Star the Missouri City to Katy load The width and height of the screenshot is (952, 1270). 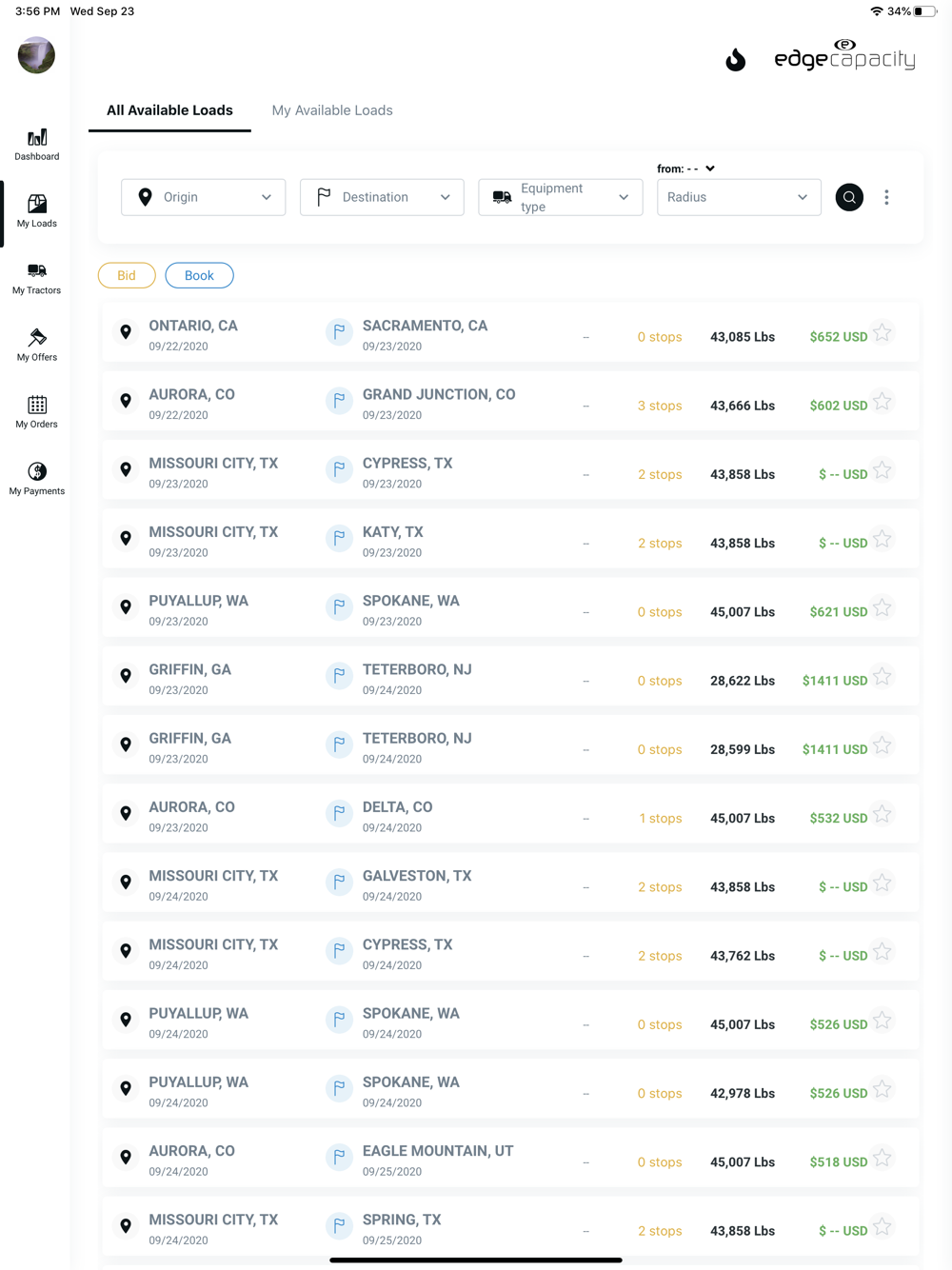coord(883,539)
